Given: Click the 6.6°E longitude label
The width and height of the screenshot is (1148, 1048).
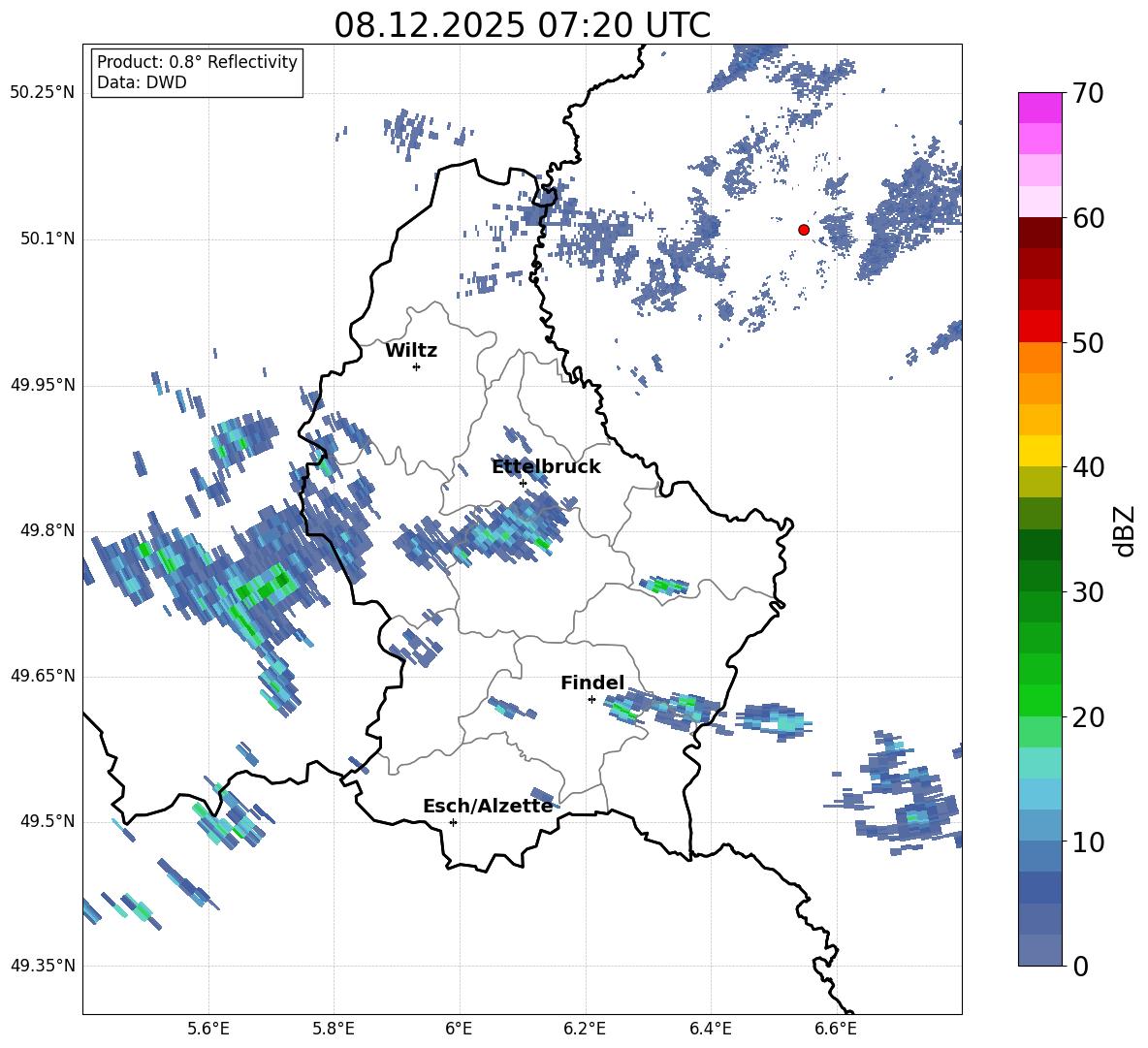Looking at the screenshot, I should [836, 1029].
